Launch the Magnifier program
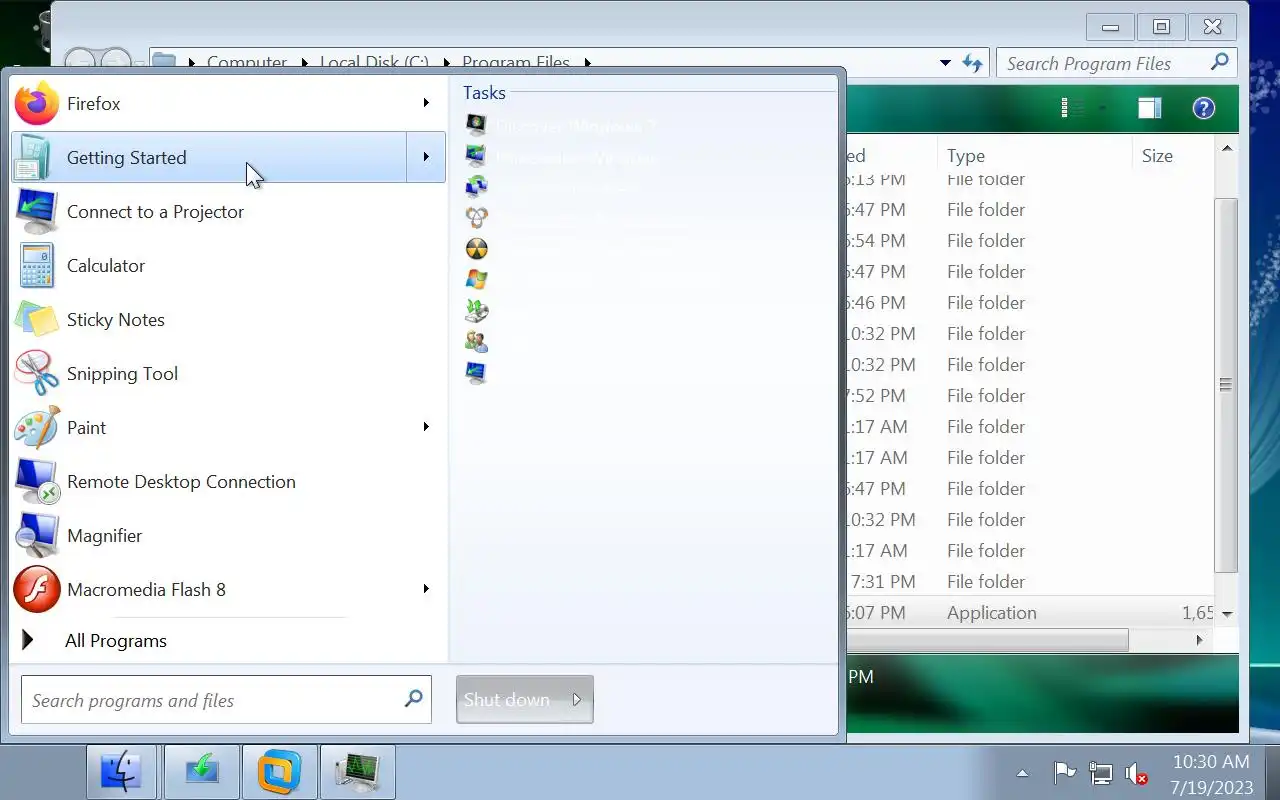 coord(228,536)
